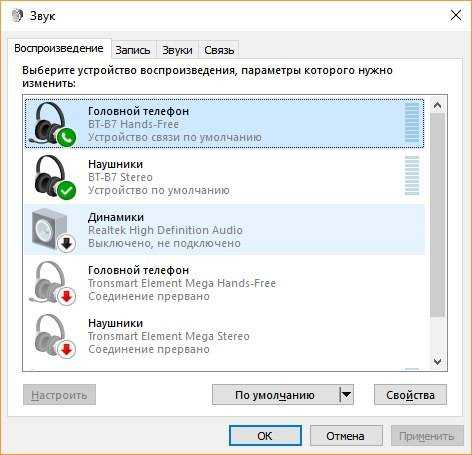Select 'Tronsmart Element Mega Stereo' text

pos(169,336)
